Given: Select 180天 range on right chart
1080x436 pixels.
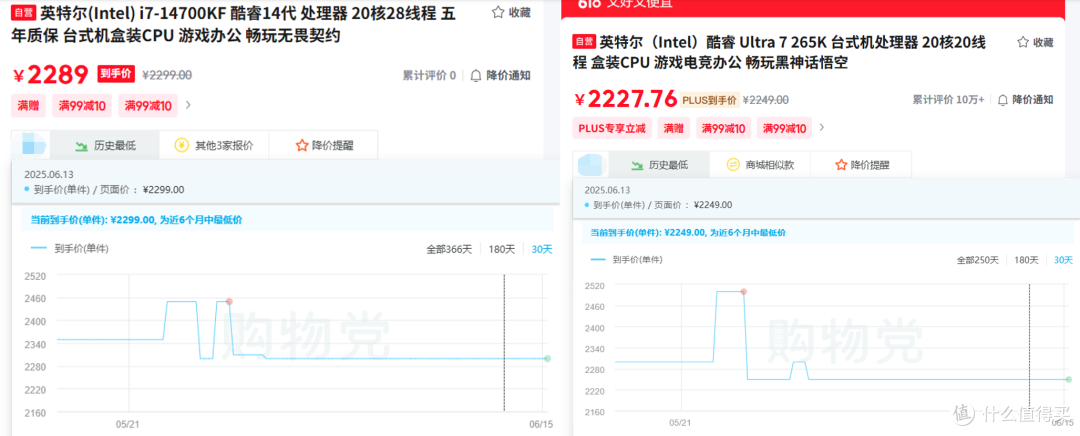Looking at the screenshot, I should click(x=1026, y=260).
